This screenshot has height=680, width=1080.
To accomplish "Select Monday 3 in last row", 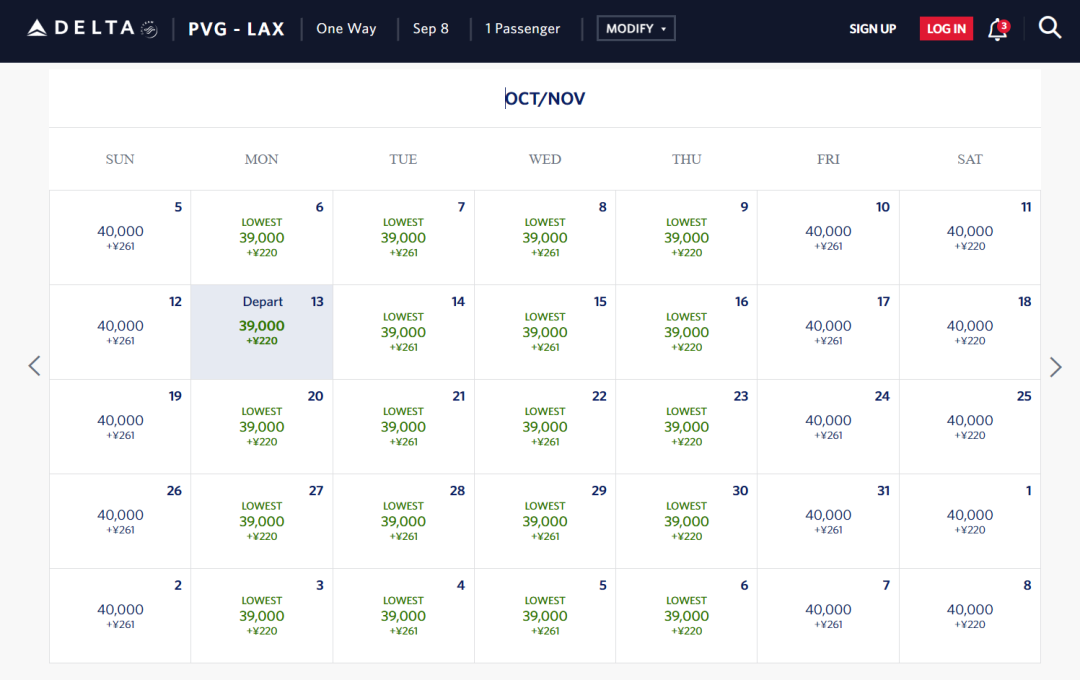I will (262, 615).
